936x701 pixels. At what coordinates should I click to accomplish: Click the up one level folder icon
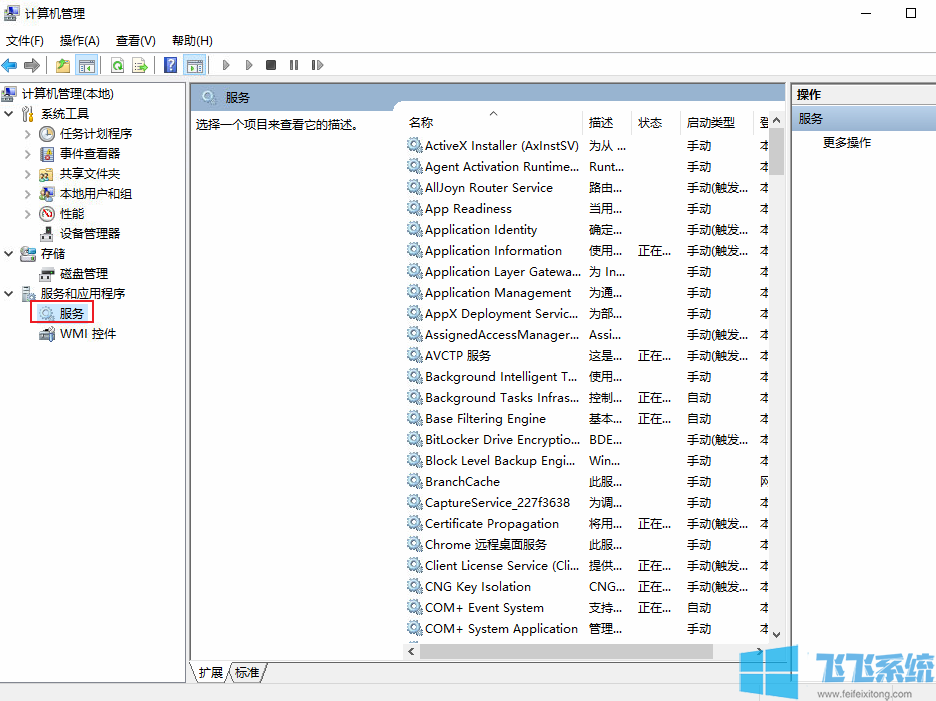pos(63,65)
